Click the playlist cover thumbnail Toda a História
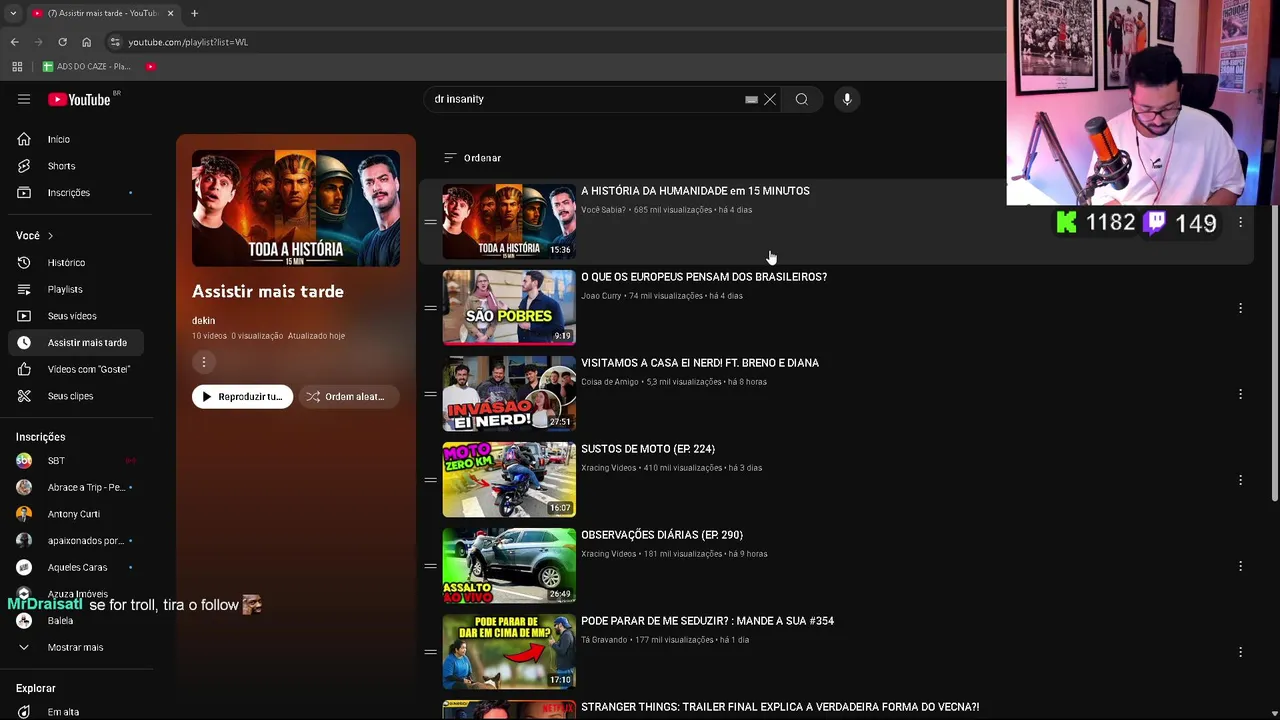The height and width of the screenshot is (720, 1280). 296,208
